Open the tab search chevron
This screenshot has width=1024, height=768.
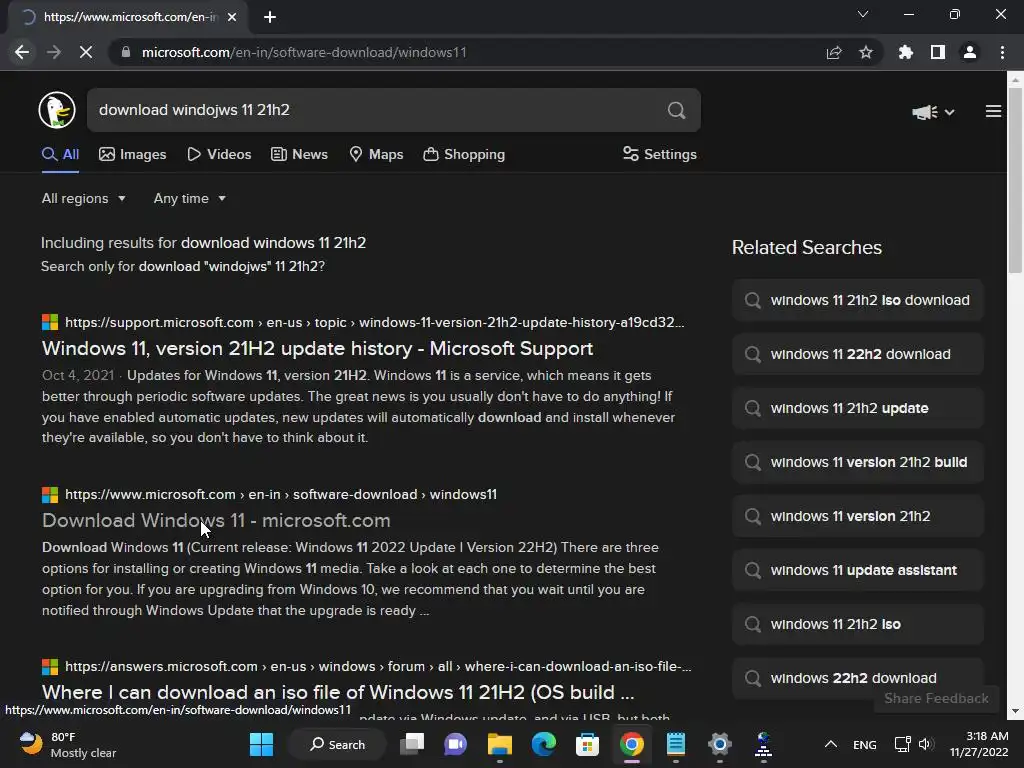coord(863,14)
